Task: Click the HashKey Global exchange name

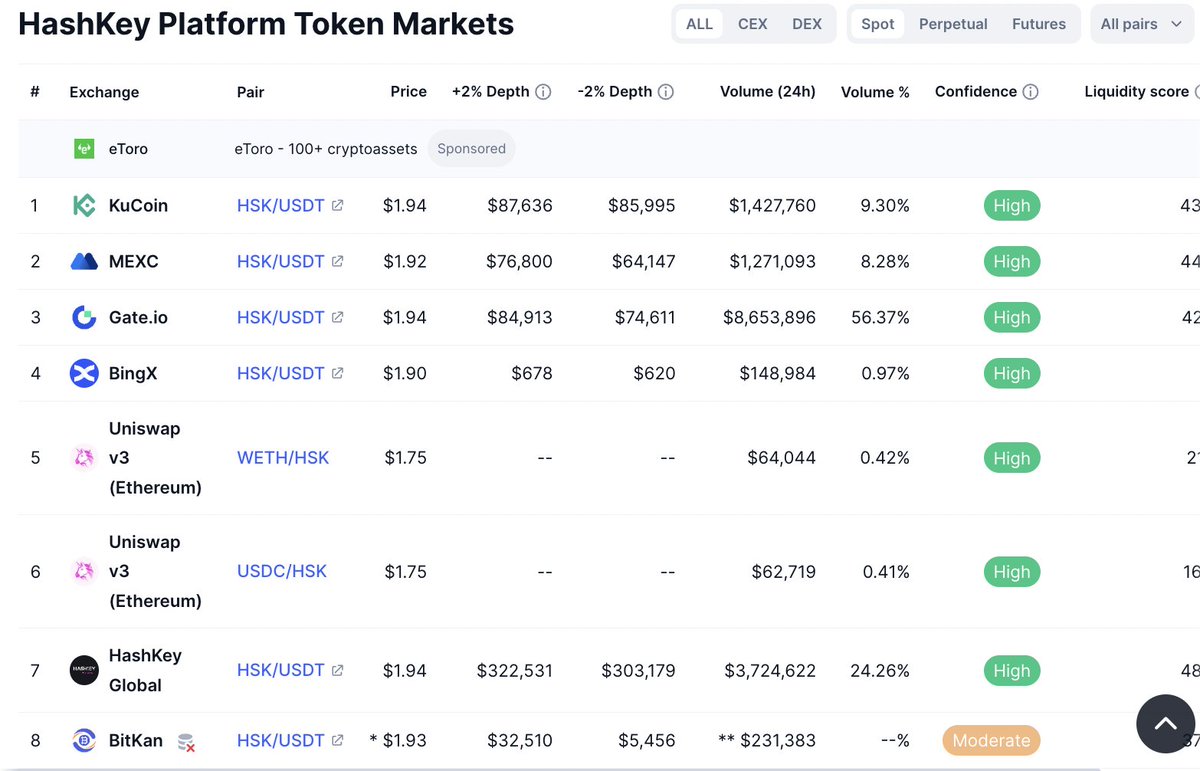Action: 145,670
